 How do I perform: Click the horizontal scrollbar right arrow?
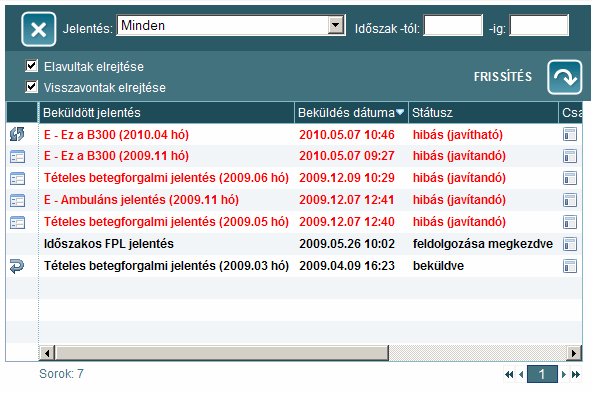pos(574,353)
